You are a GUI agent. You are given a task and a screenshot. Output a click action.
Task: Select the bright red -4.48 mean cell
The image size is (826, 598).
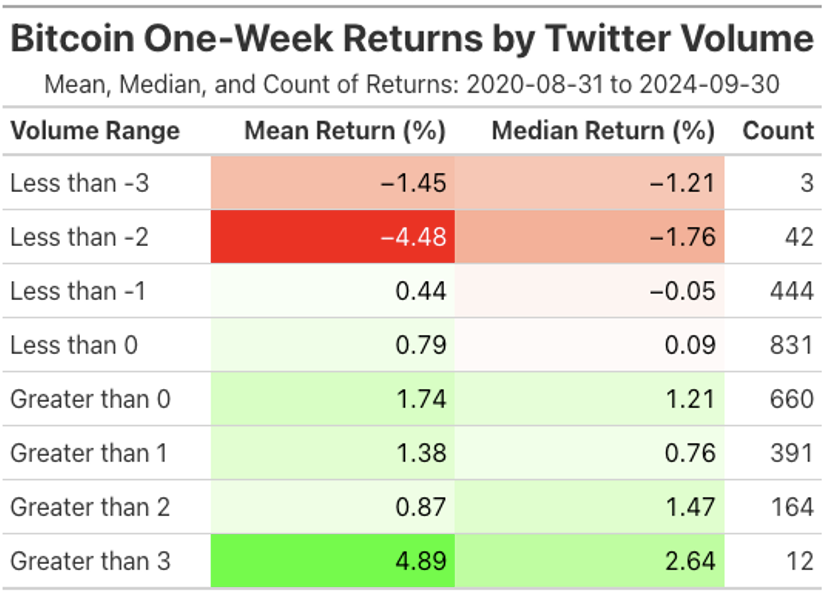pyautogui.click(x=333, y=237)
